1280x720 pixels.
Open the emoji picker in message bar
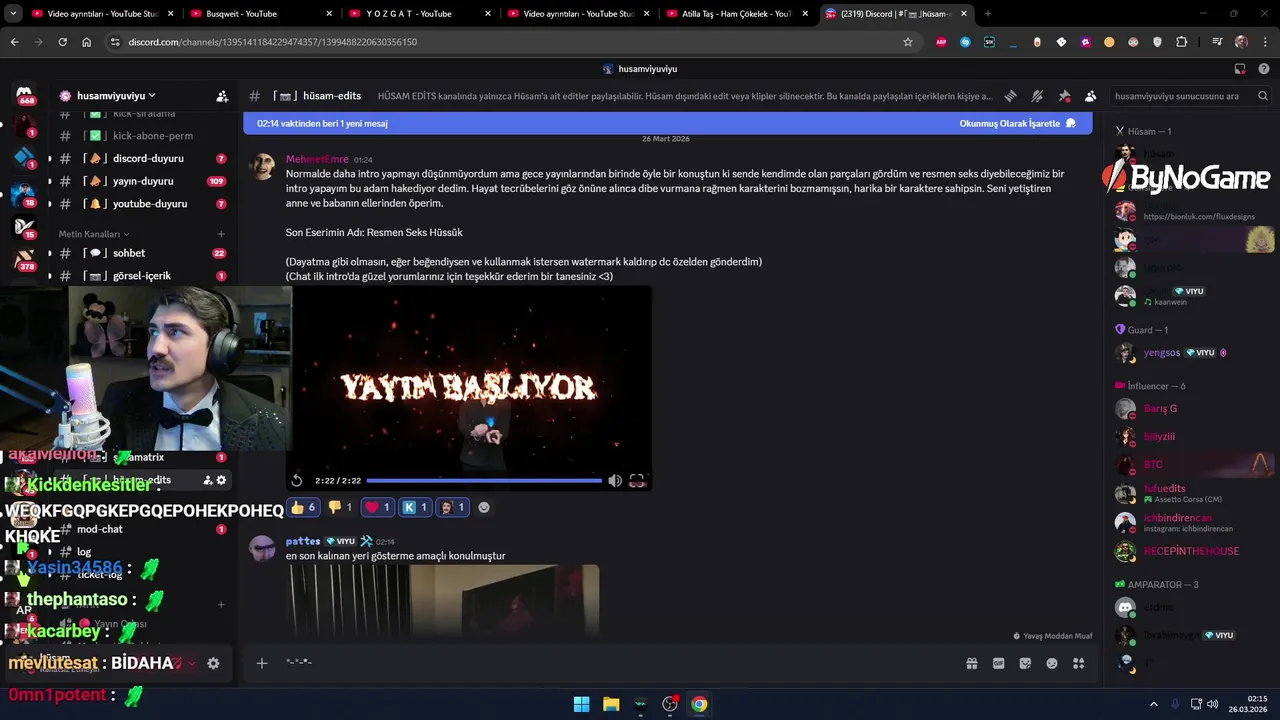[1052, 663]
